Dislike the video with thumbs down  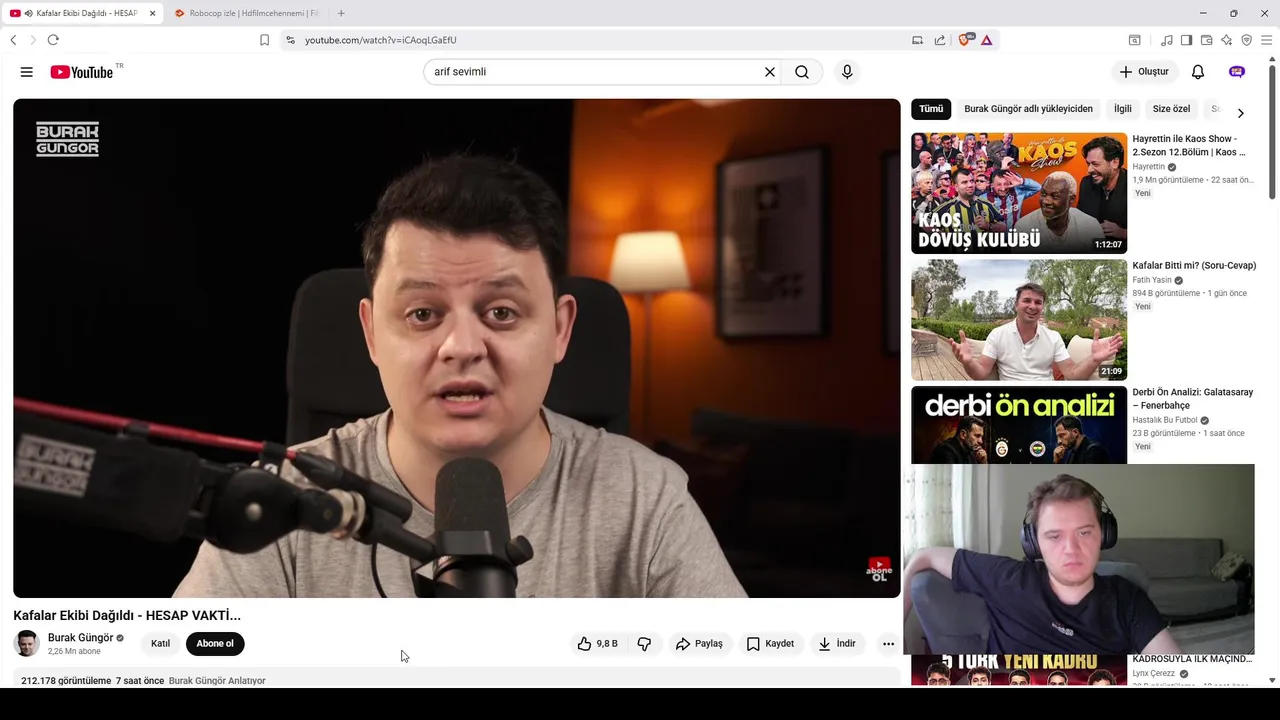[x=644, y=644]
